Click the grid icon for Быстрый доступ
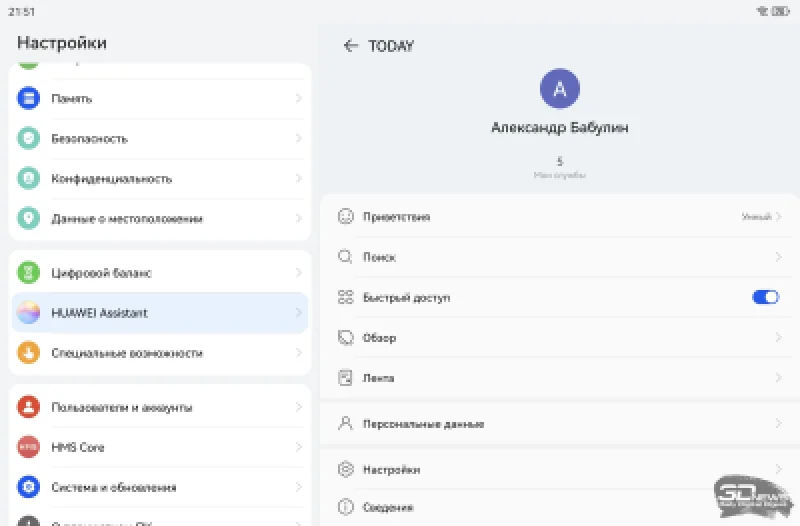Viewport: 800px width, 526px height. point(346,297)
